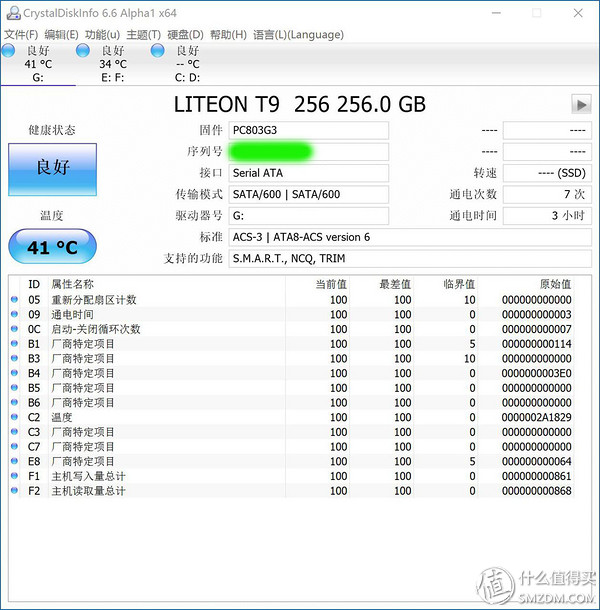Click the 良好 health status button

coord(53,169)
